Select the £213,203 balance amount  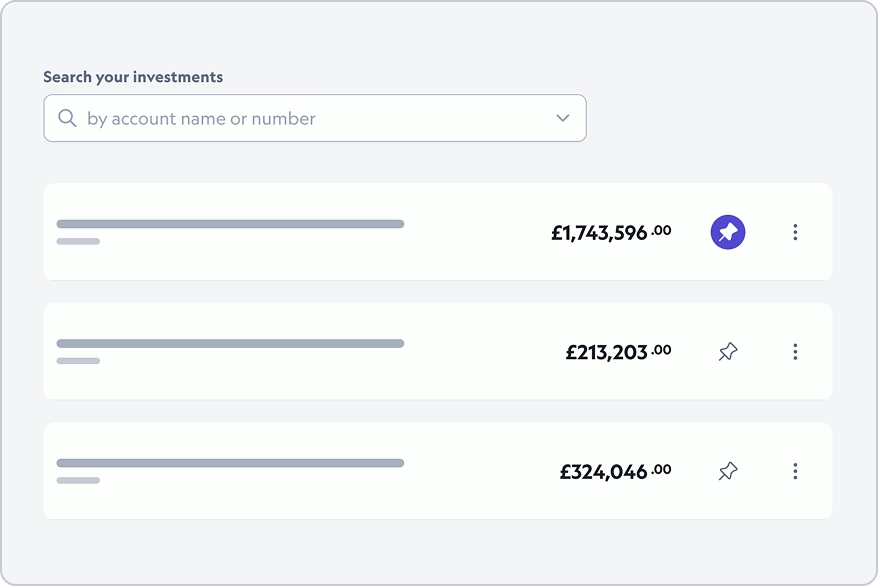coord(606,353)
